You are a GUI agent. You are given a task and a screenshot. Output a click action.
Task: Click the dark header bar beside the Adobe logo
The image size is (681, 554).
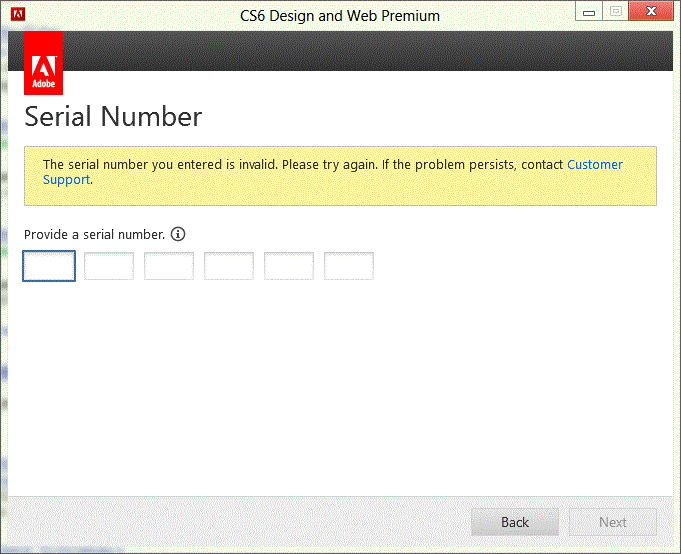point(370,52)
